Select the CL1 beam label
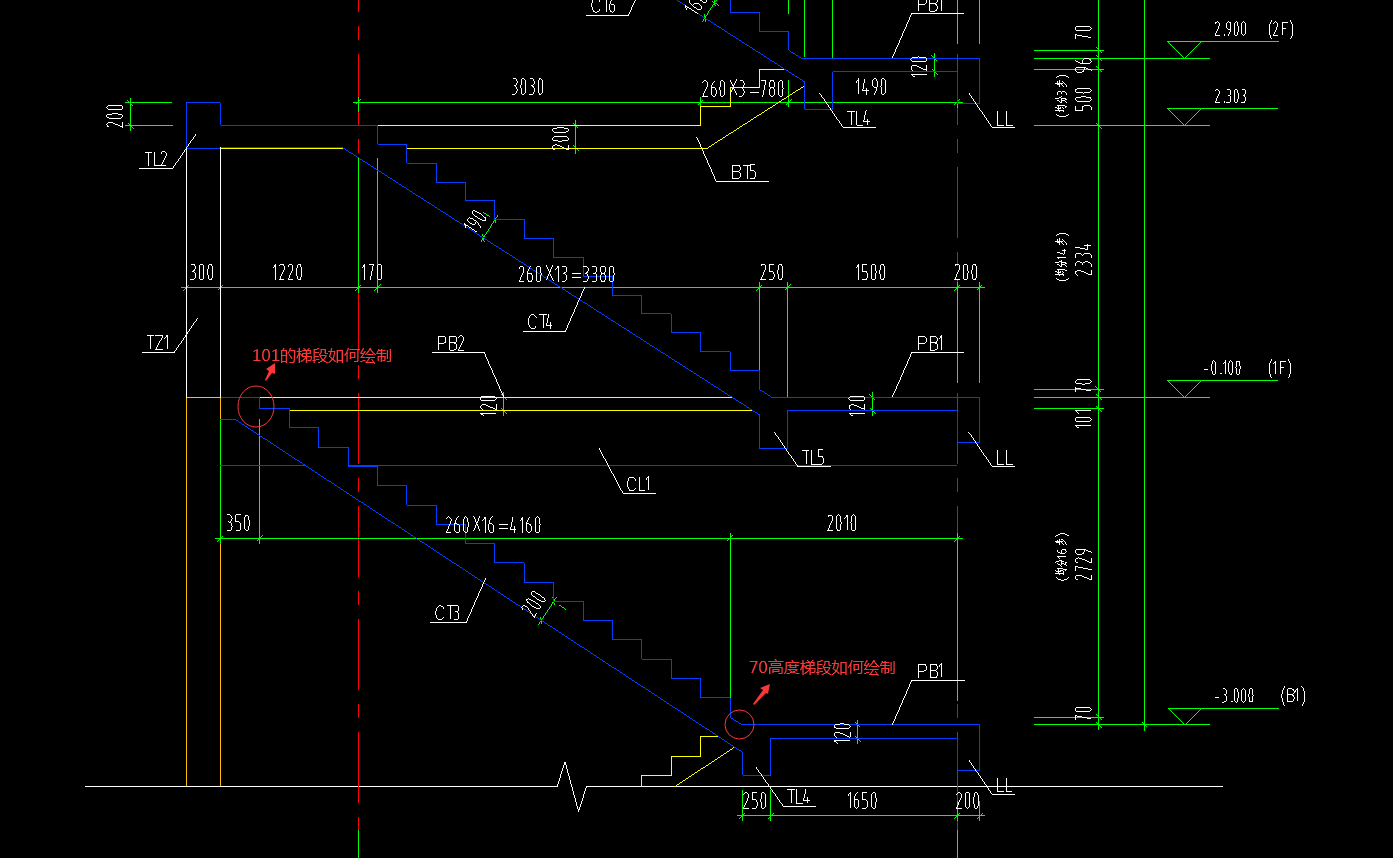Screen dimensions: 1393x858 (639, 485)
